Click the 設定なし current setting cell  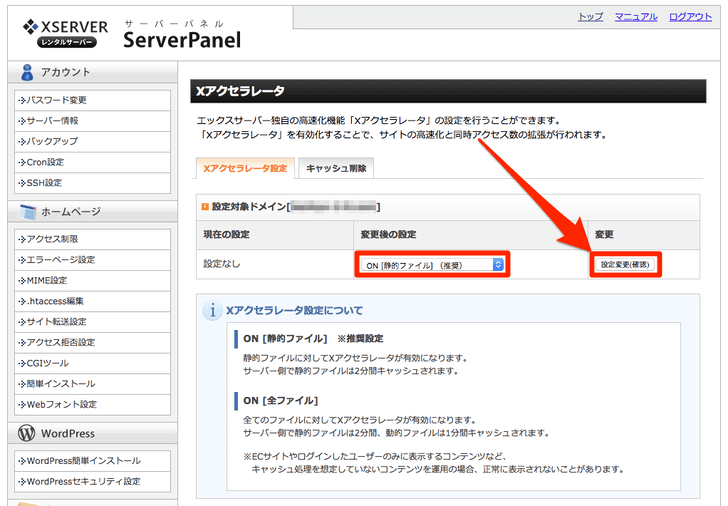pyautogui.click(x=275, y=264)
